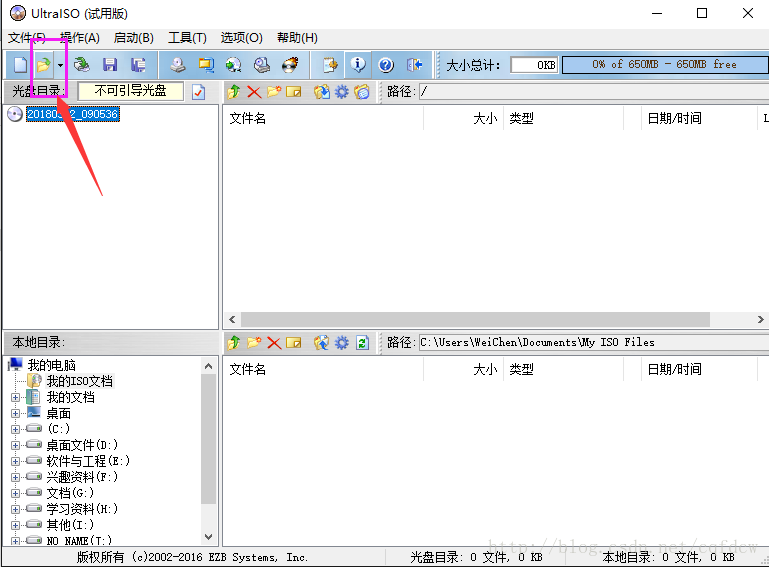Click the disc 路径 field showing /

pyautogui.click(x=594, y=91)
